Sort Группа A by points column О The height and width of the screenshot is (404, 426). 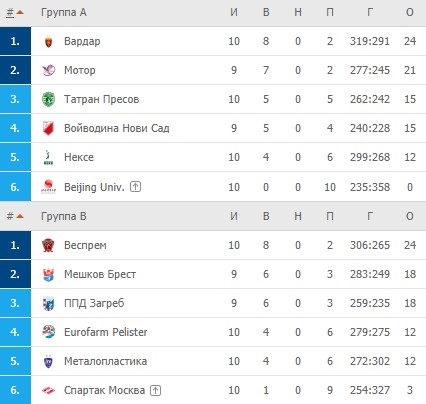410,13
